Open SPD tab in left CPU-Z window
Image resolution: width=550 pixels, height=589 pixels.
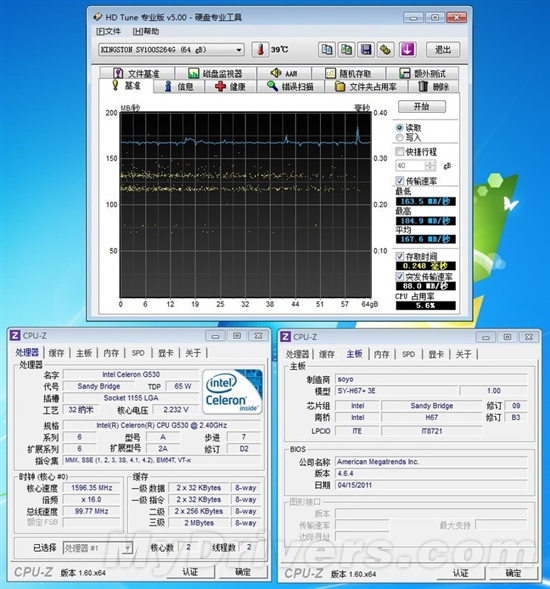point(138,353)
